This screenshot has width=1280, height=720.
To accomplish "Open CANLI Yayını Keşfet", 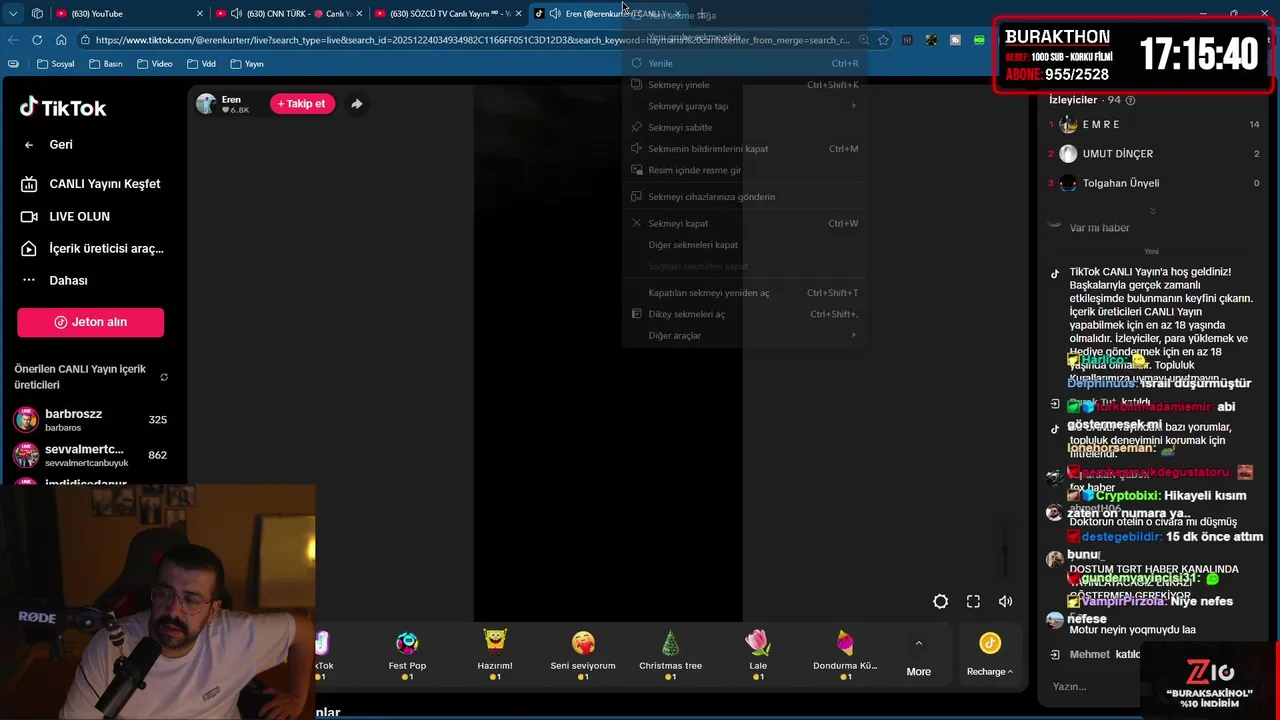I will point(92,184).
